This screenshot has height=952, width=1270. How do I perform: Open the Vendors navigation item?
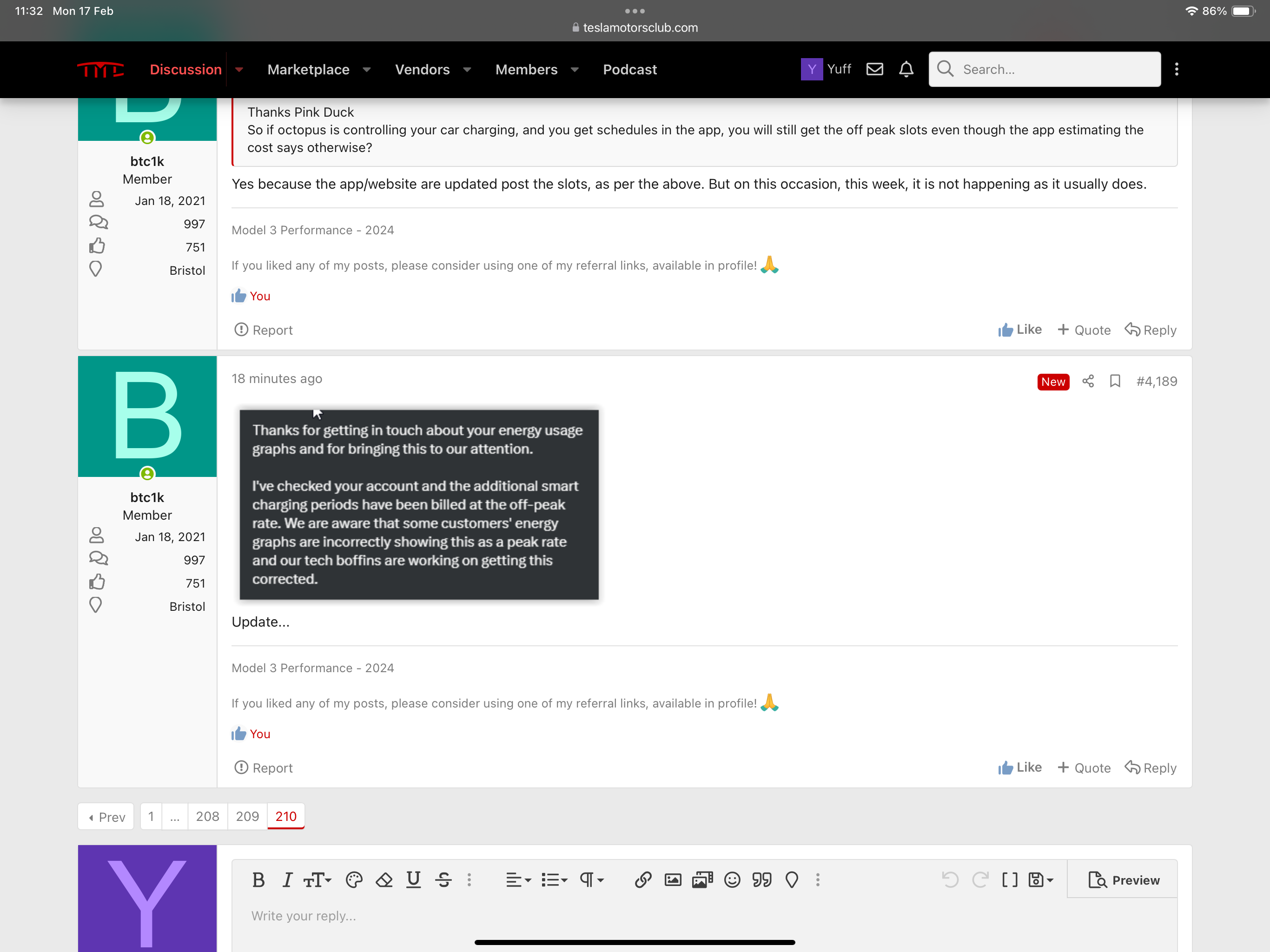[x=422, y=69]
